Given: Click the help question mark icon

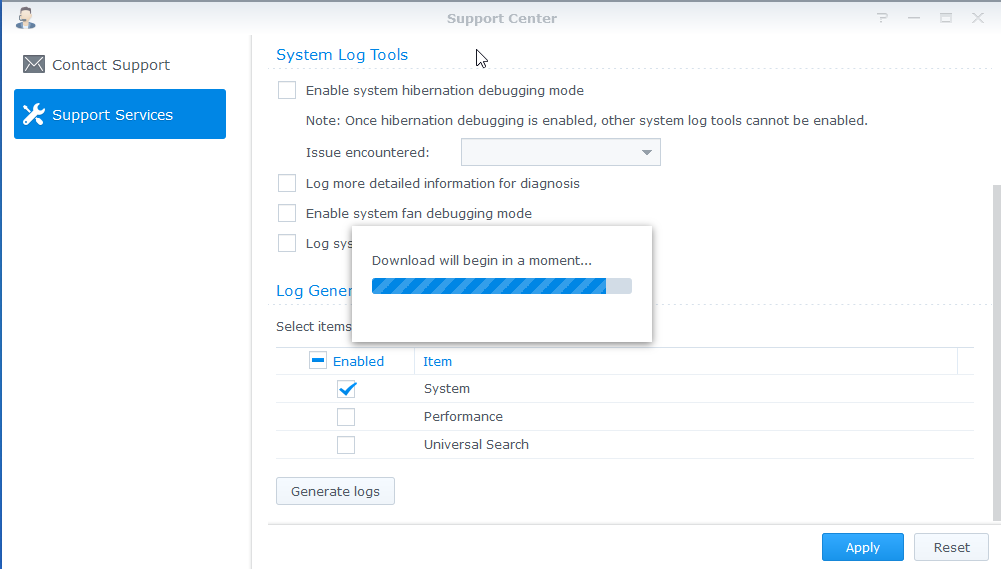Looking at the screenshot, I should (883, 18).
